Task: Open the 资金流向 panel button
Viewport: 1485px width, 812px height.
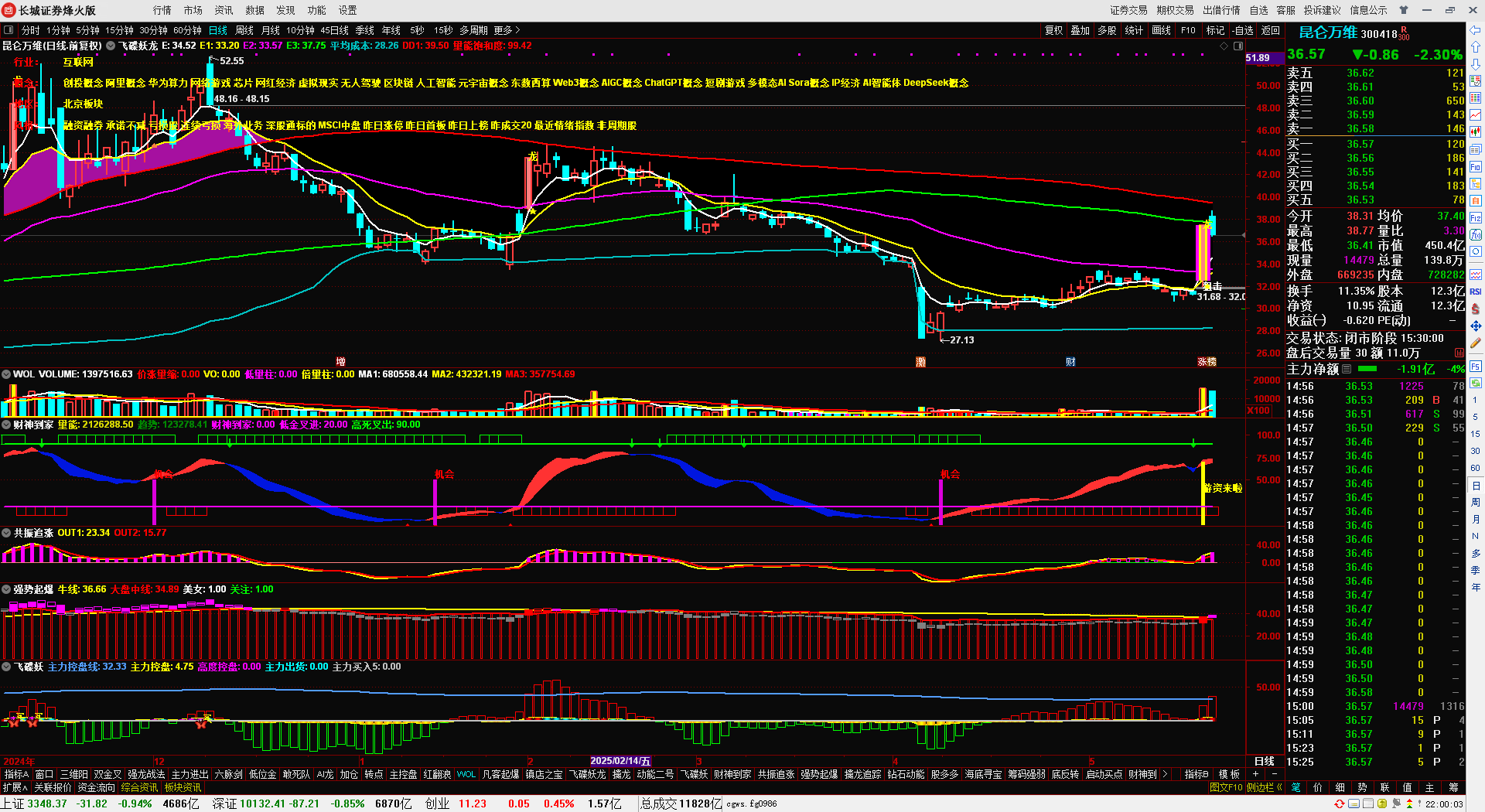Action: pyautogui.click(x=97, y=787)
